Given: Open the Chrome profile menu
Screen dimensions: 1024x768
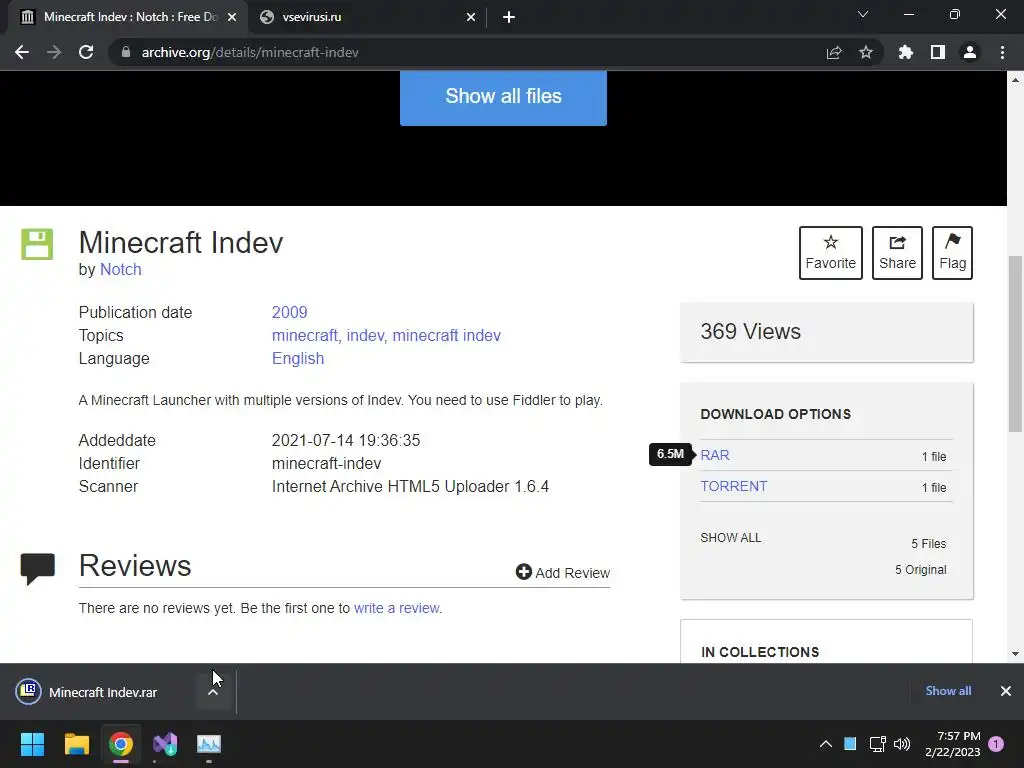Looking at the screenshot, I should [970, 52].
